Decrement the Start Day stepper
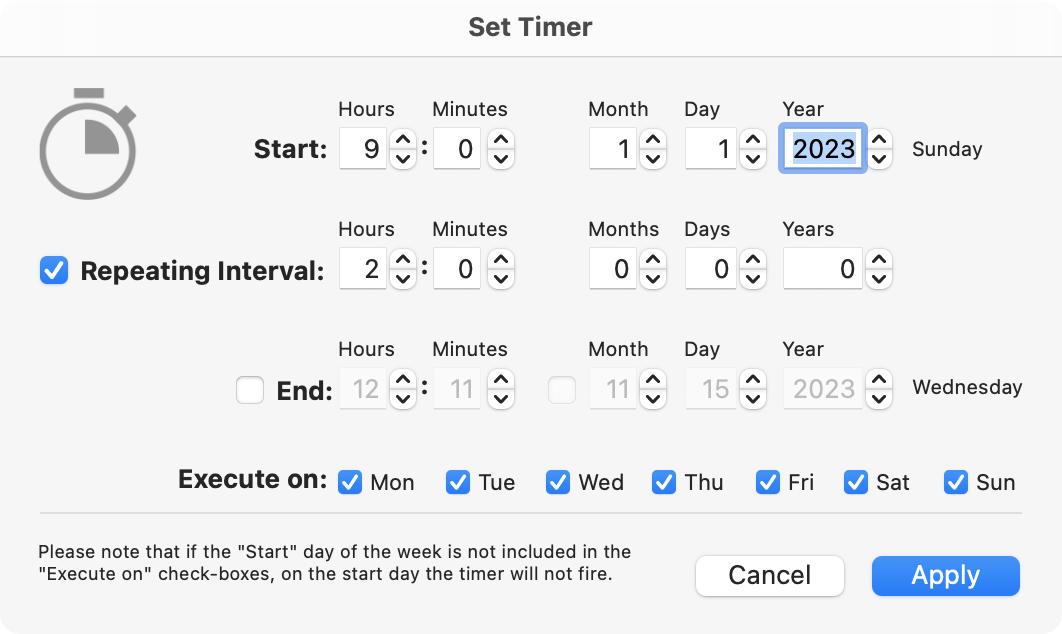Image resolution: width=1062 pixels, height=634 pixels. [x=753, y=158]
